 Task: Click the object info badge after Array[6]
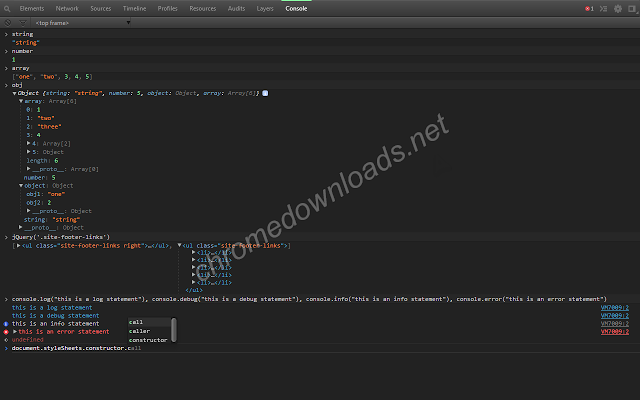coord(265,93)
